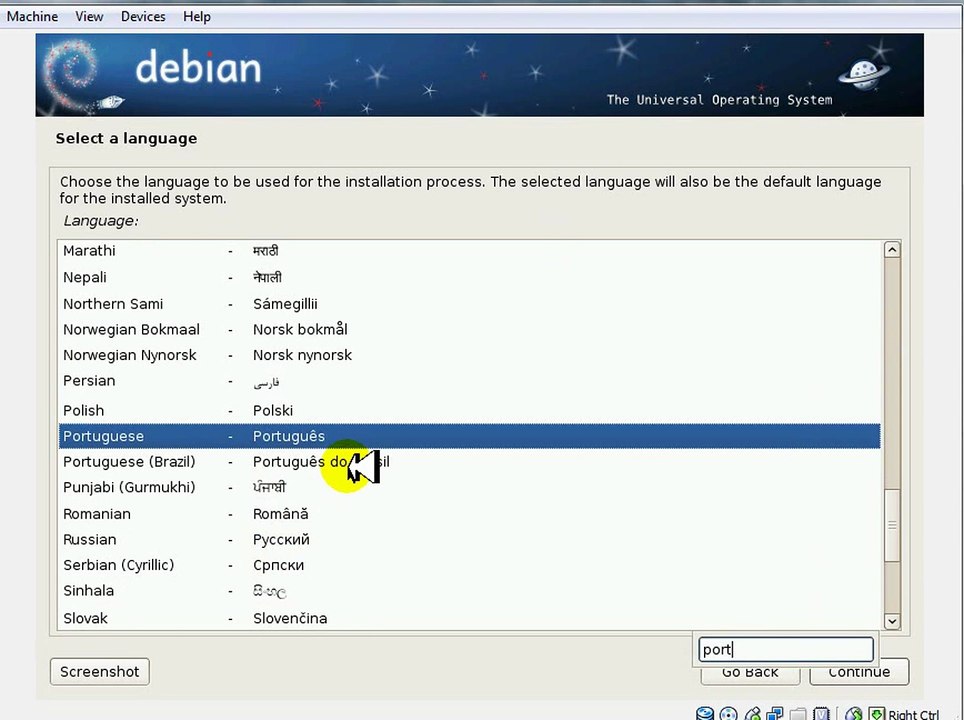Click the hard disk activity status icon
This screenshot has width=964, height=720.
pyautogui.click(x=705, y=713)
